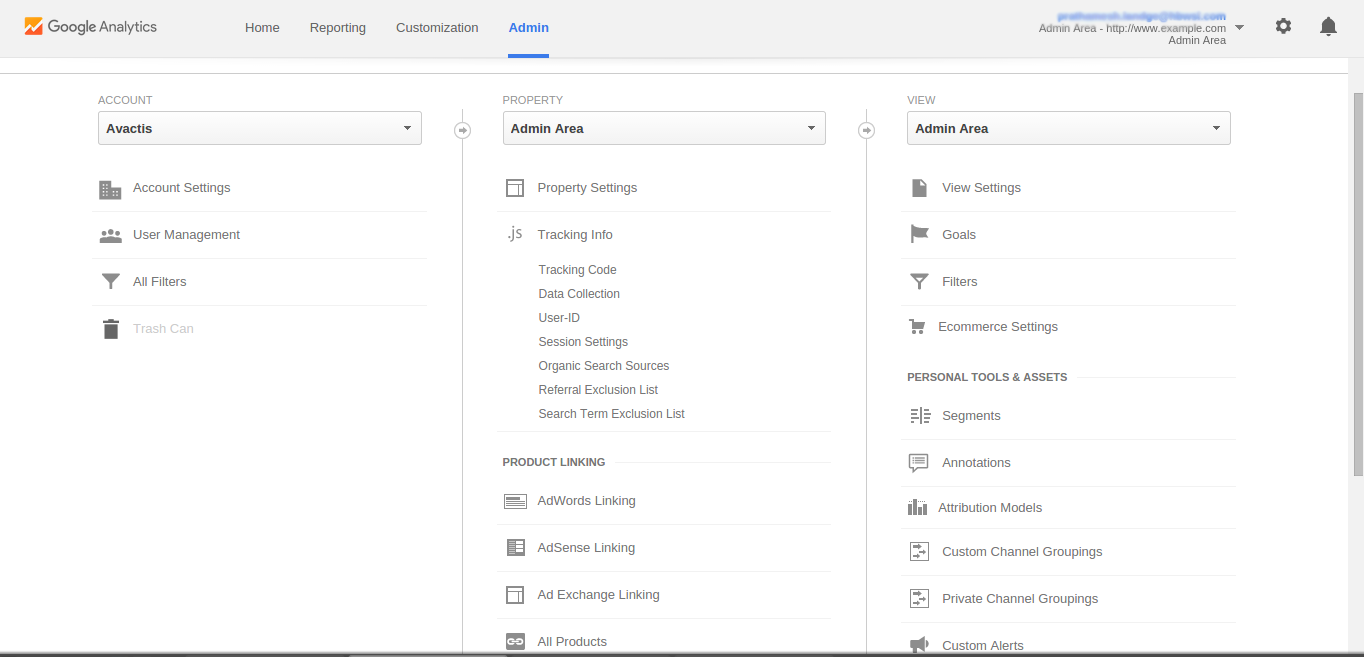Click the Account Settings building icon

110,189
